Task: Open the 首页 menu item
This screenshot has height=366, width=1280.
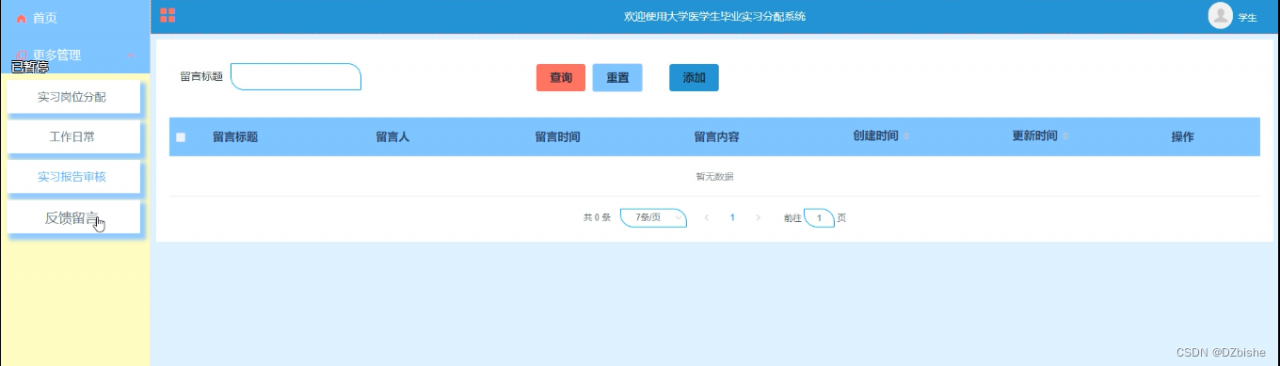Action: 75,18
